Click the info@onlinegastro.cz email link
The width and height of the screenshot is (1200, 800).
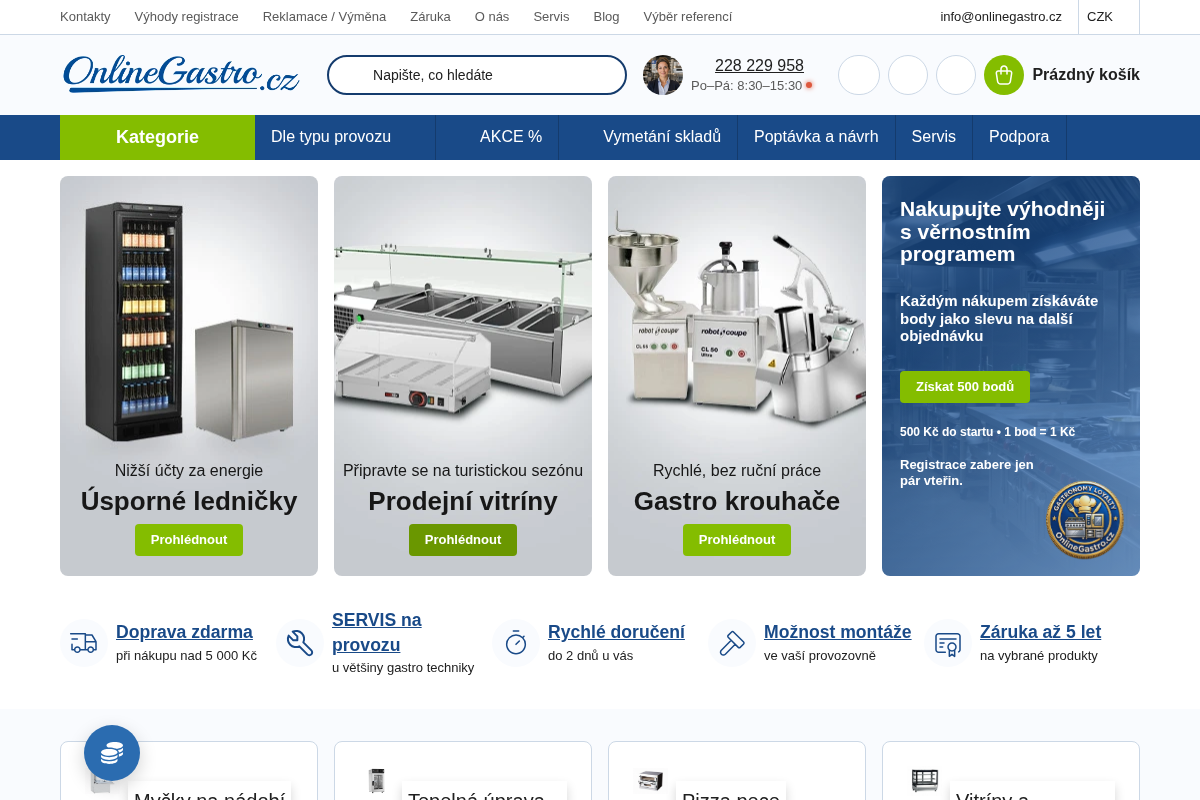click(1001, 17)
